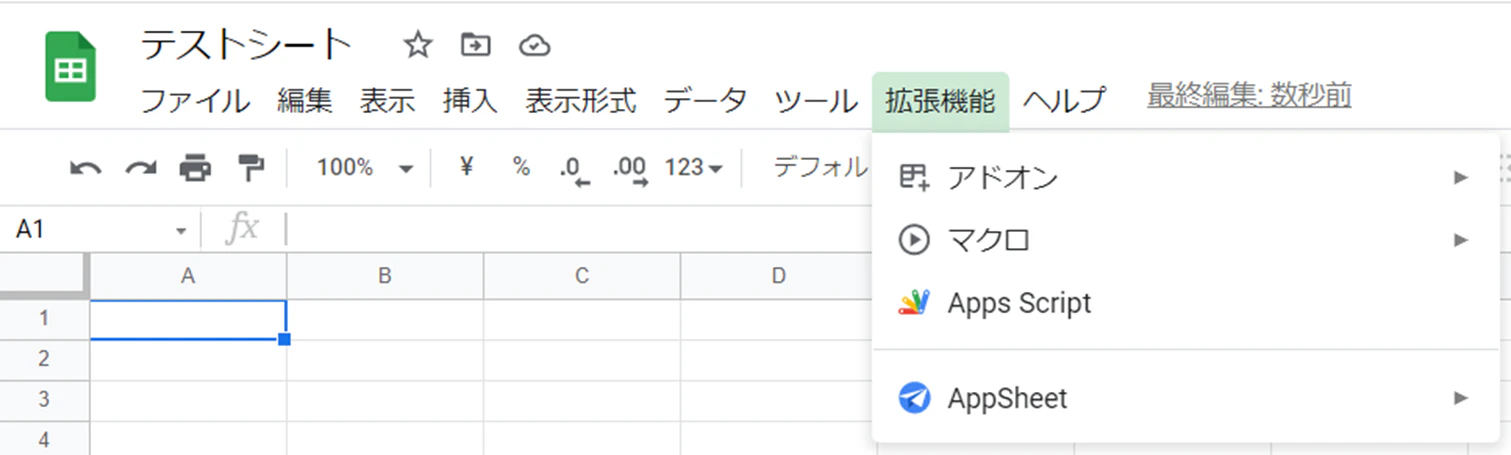
Task: Click the AppSheet blue logo
Action: (914, 398)
